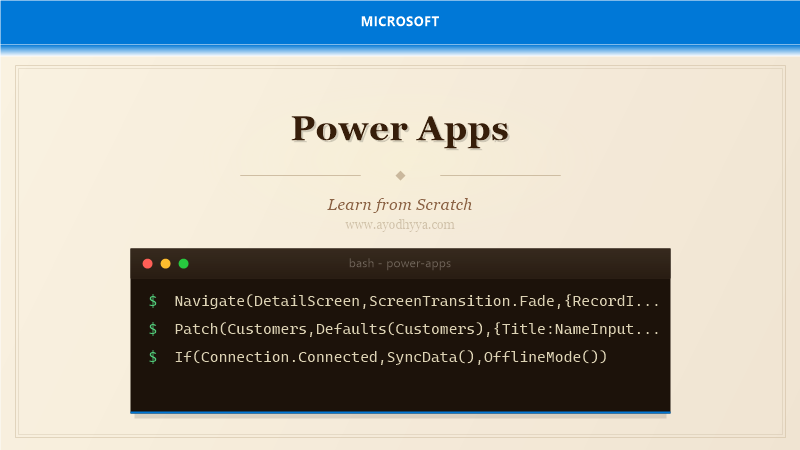Screen dimensions: 800x450
Task: Open the www.ayodhyya.com link
Action: 400,224
